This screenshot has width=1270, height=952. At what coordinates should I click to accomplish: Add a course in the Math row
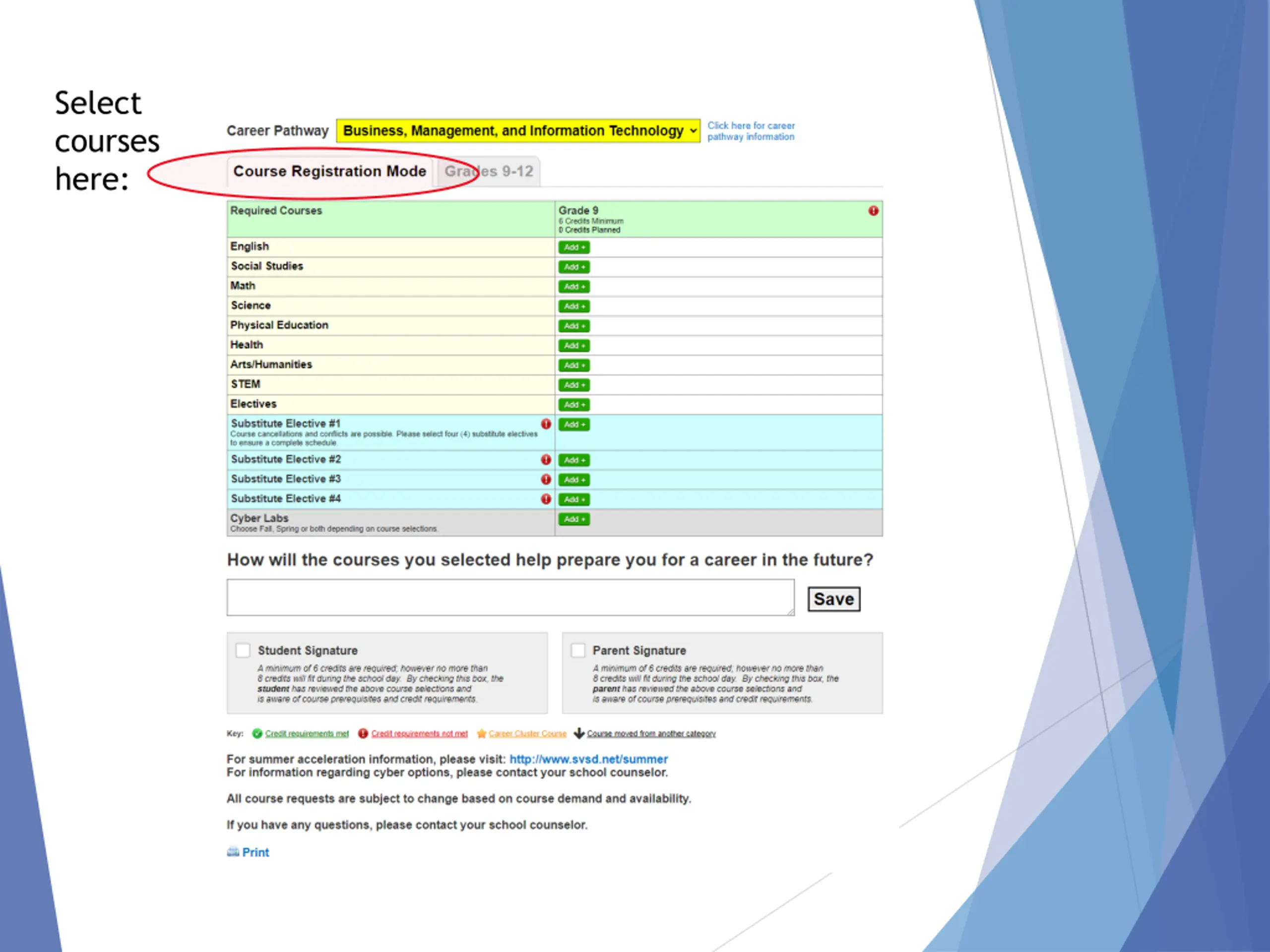[574, 287]
